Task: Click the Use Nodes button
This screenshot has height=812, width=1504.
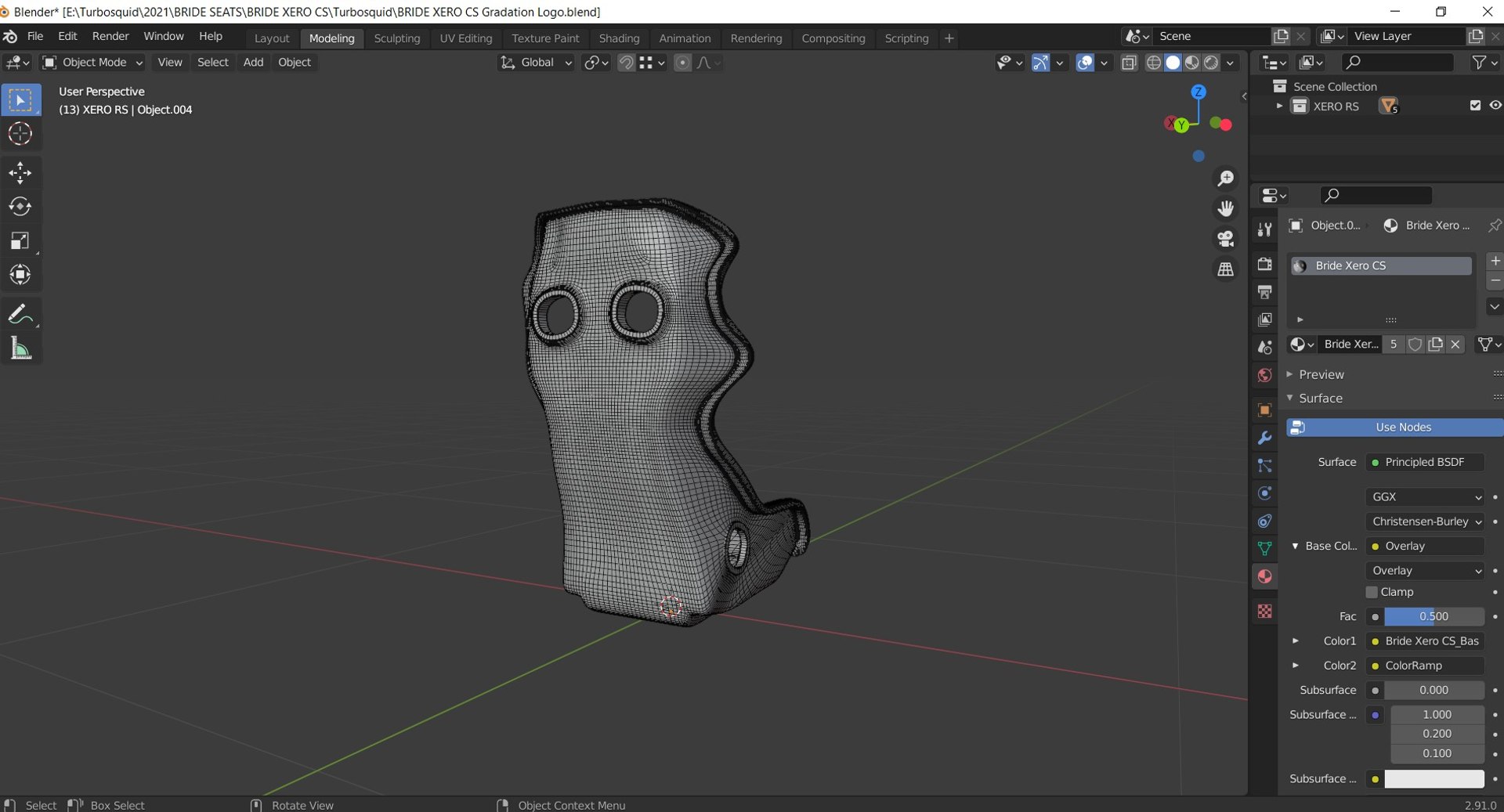Action: (1394, 427)
